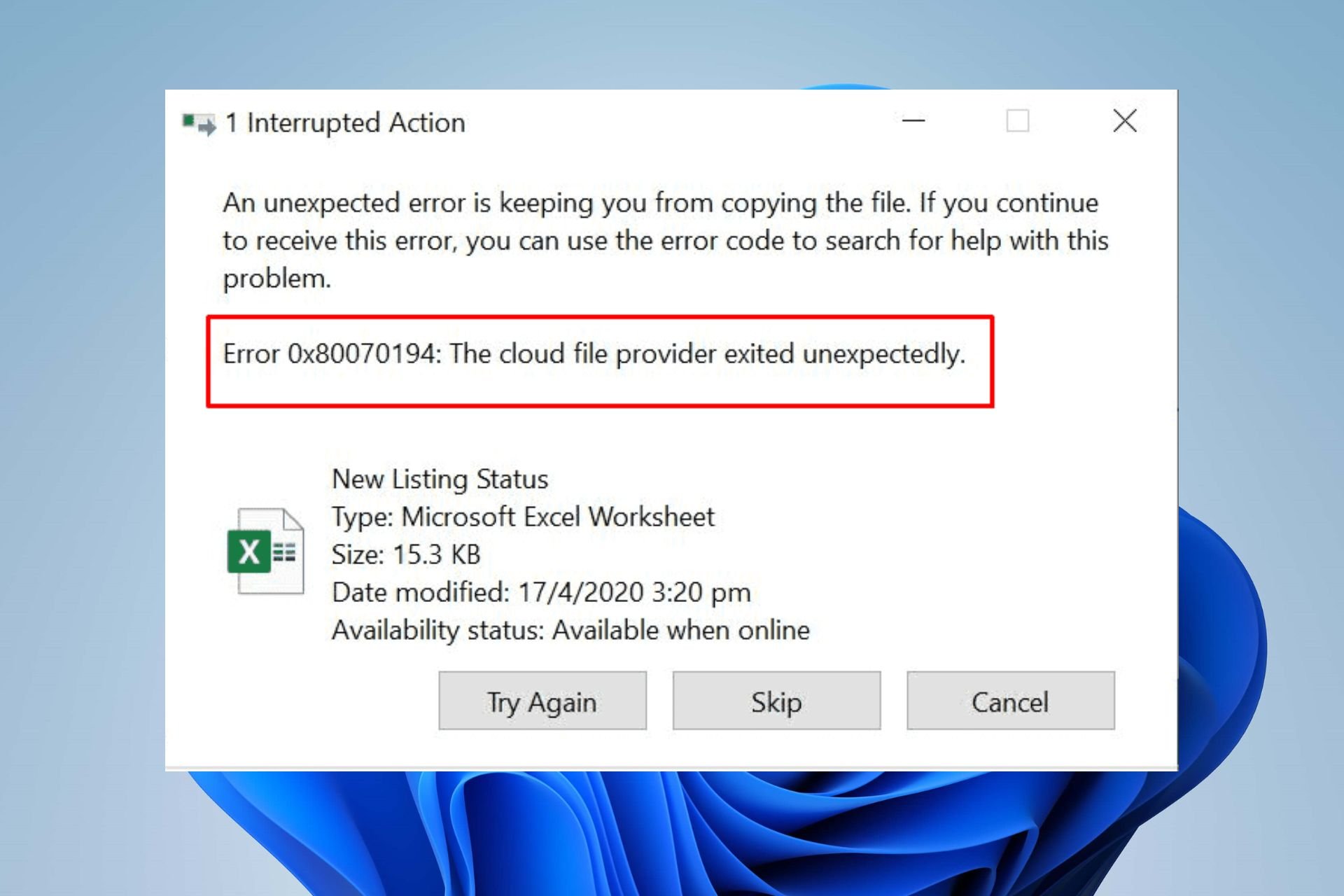Select the file name New Listing Status
The height and width of the screenshot is (896, 1344).
coord(440,479)
